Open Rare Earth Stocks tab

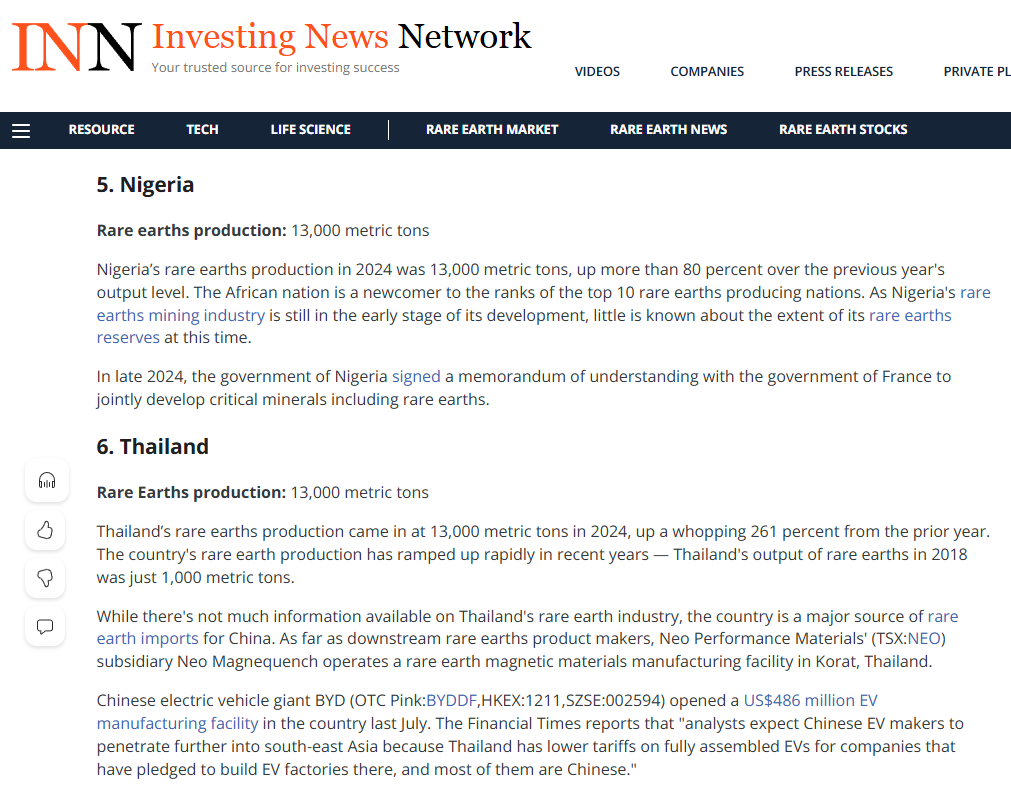(x=843, y=129)
